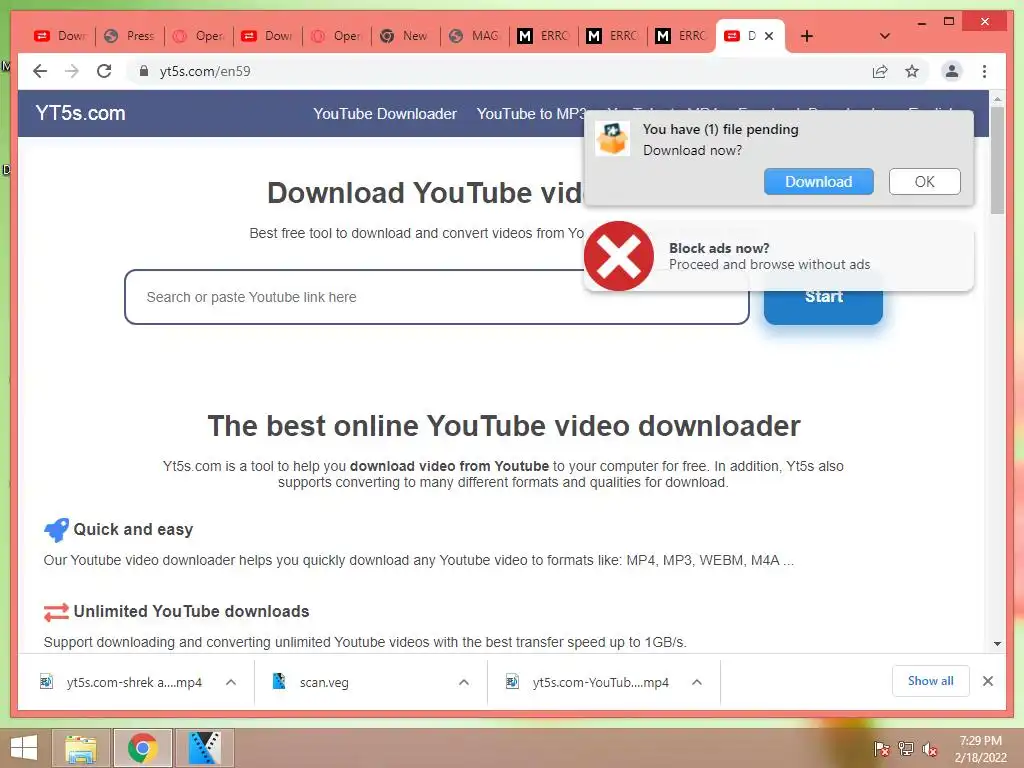Open a new browser tab
Image resolution: width=1024 pixels, height=768 pixels.
click(807, 36)
